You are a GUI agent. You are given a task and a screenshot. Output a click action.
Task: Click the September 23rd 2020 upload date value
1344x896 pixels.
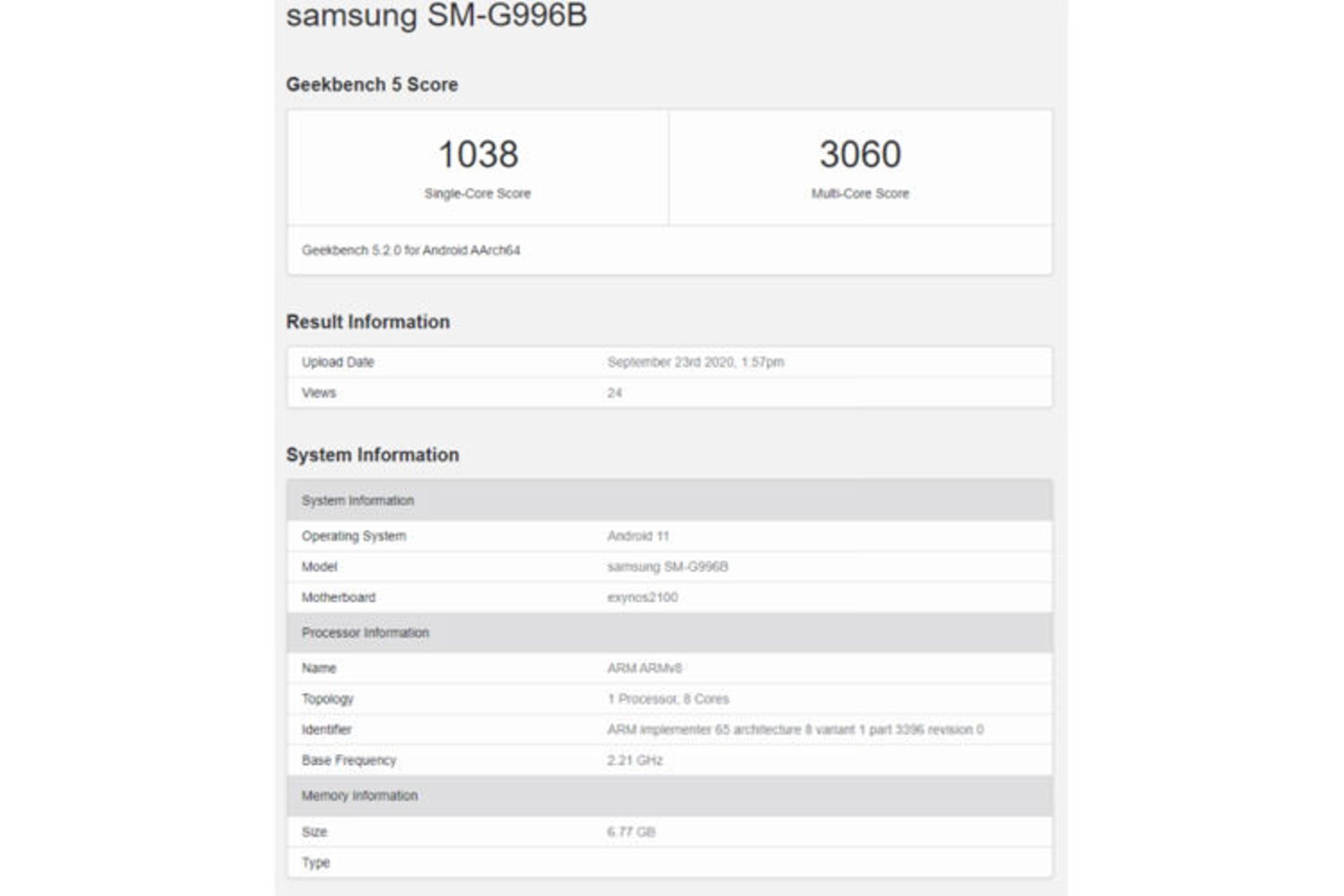click(x=695, y=363)
